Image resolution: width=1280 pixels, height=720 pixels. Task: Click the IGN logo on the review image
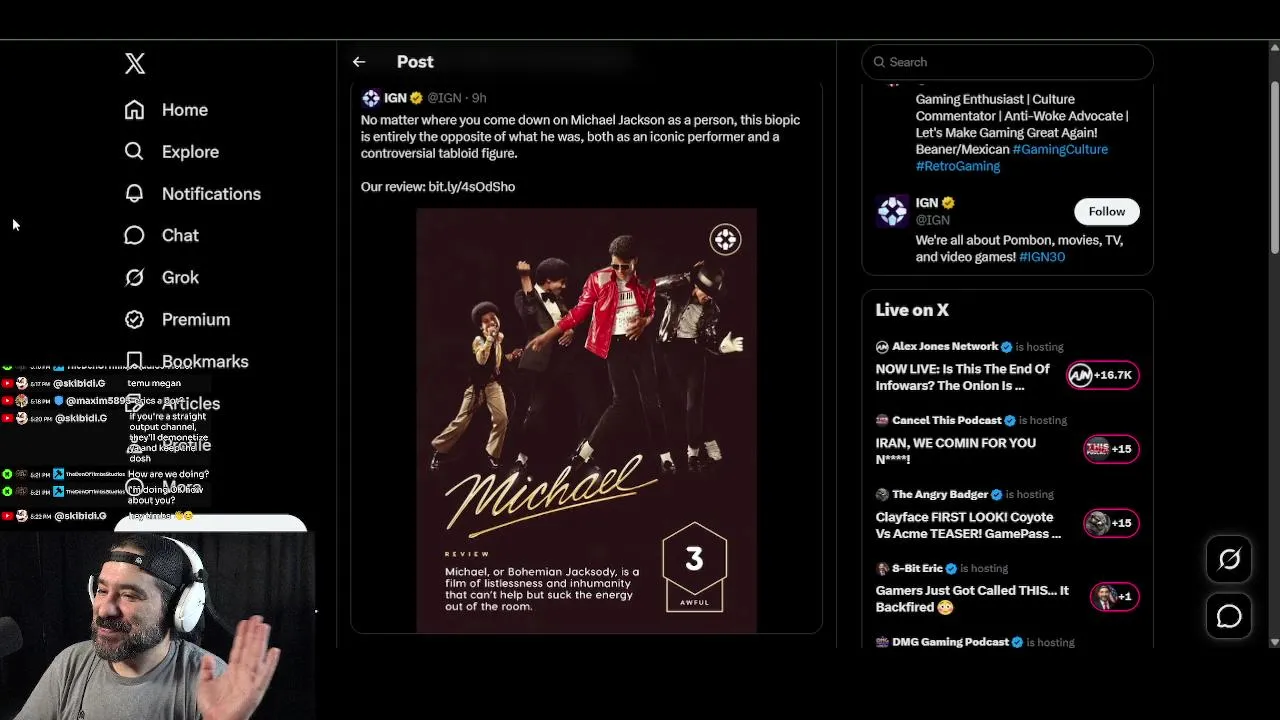(x=725, y=239)
